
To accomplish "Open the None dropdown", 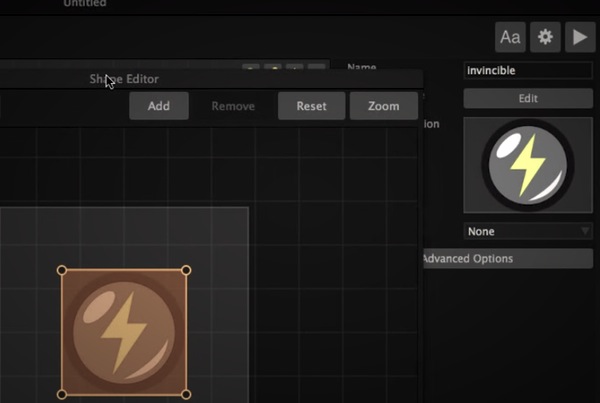I will (x=528, y=231).
